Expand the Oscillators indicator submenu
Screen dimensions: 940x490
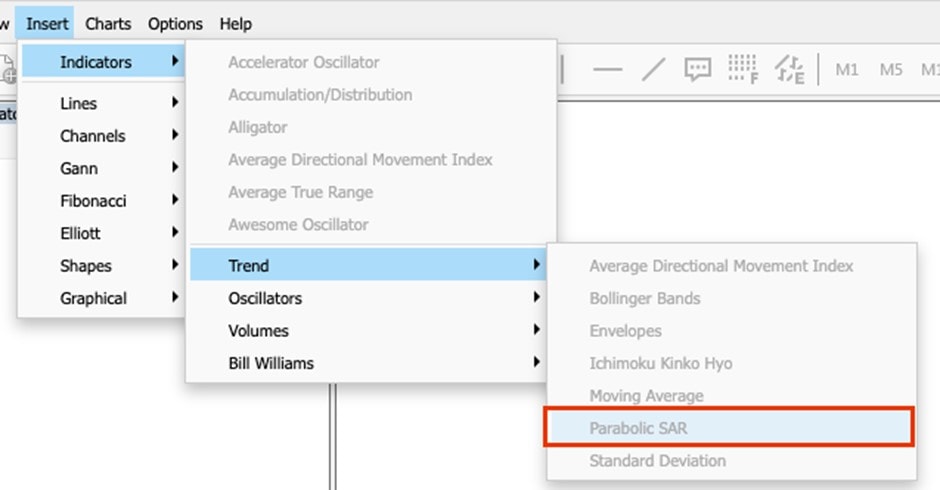point(265,298)
